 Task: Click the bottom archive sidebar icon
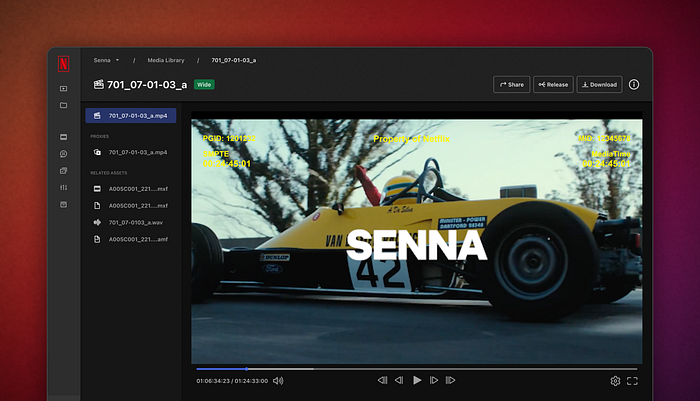click(x=63, y=205)
